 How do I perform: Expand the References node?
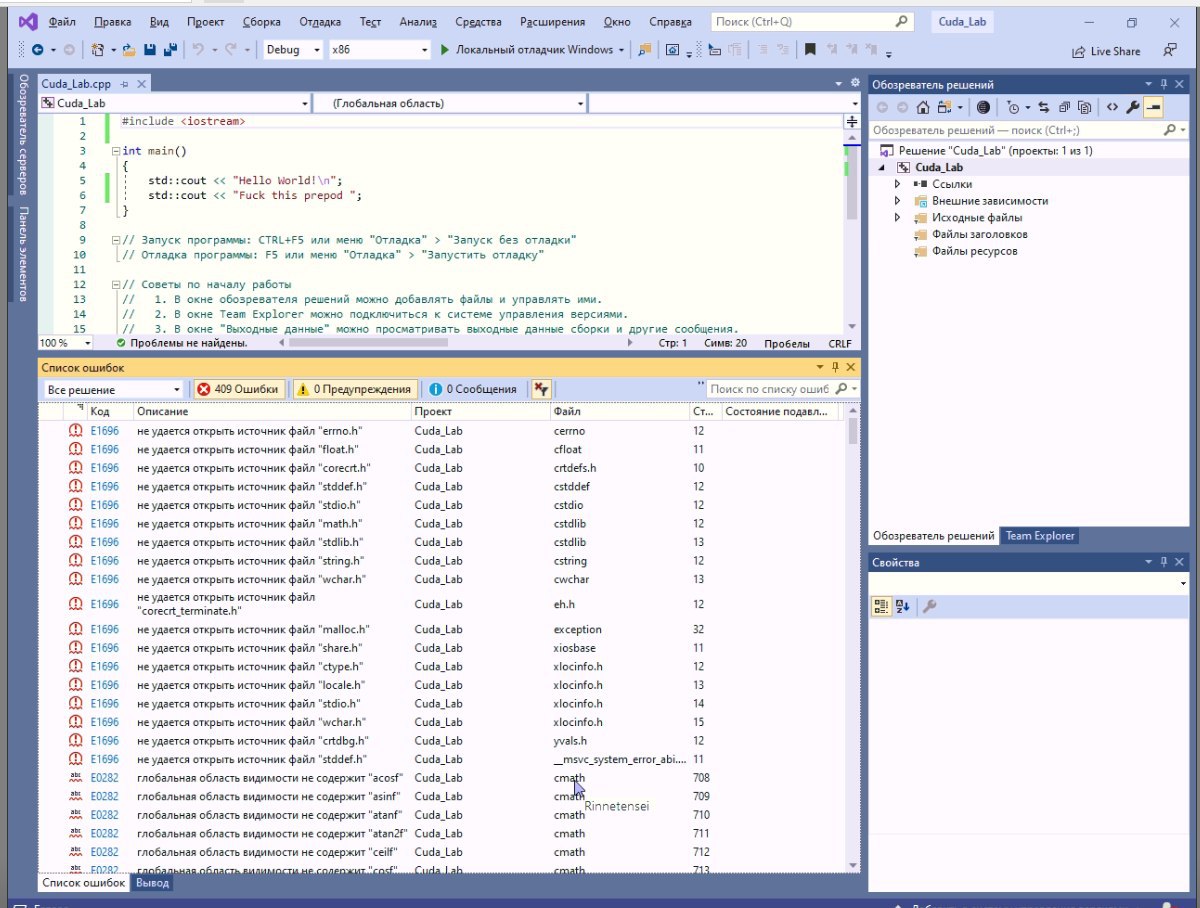898,184
